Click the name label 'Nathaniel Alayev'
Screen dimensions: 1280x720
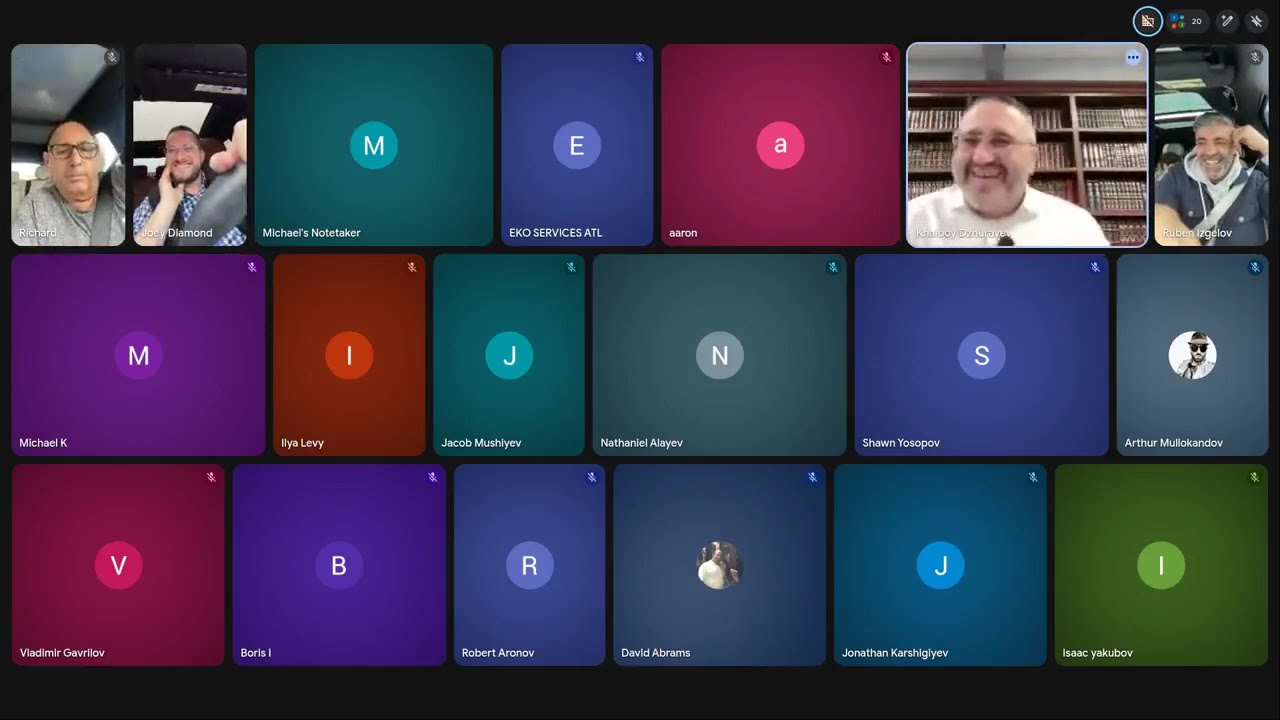click(641, 443)
